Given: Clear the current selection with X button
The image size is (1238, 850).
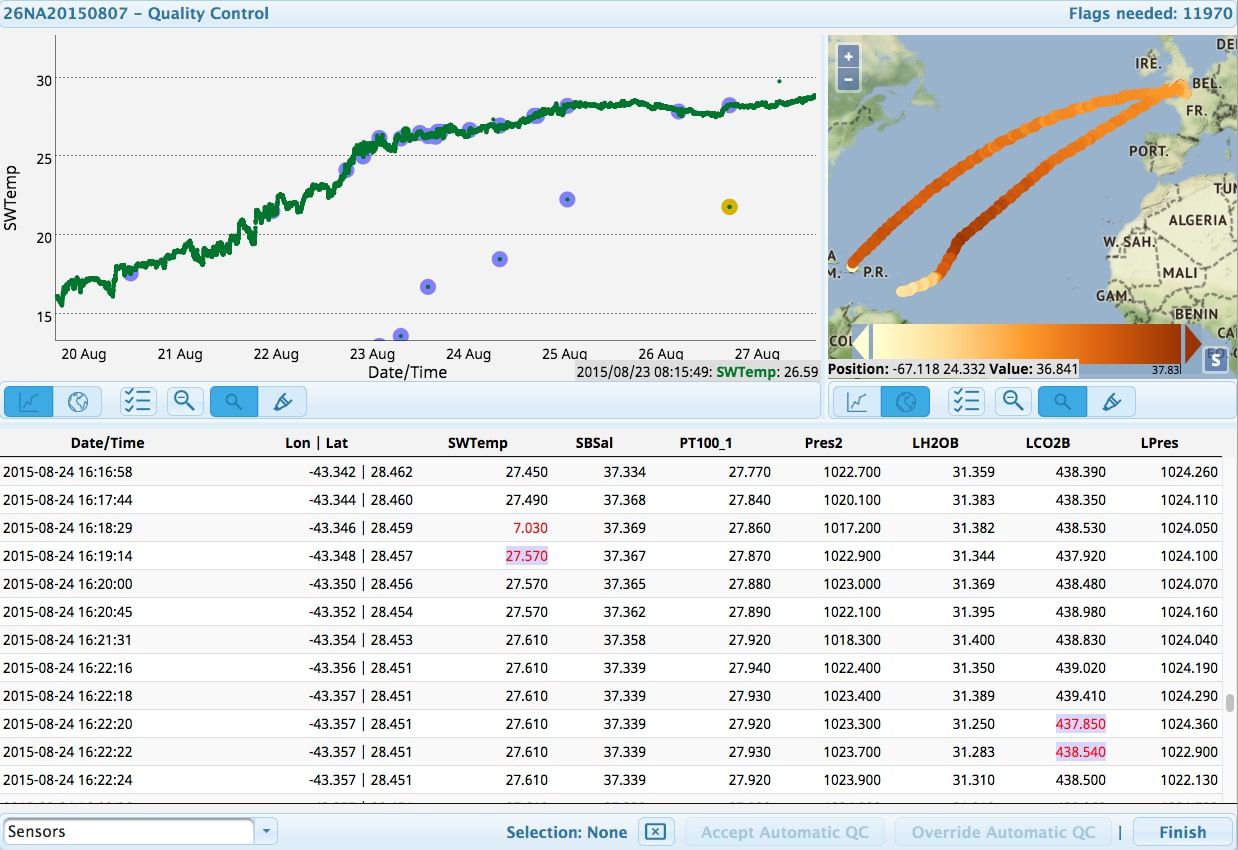Looking at the screenshot, I should pyautogui.click(x=654, y=832).
